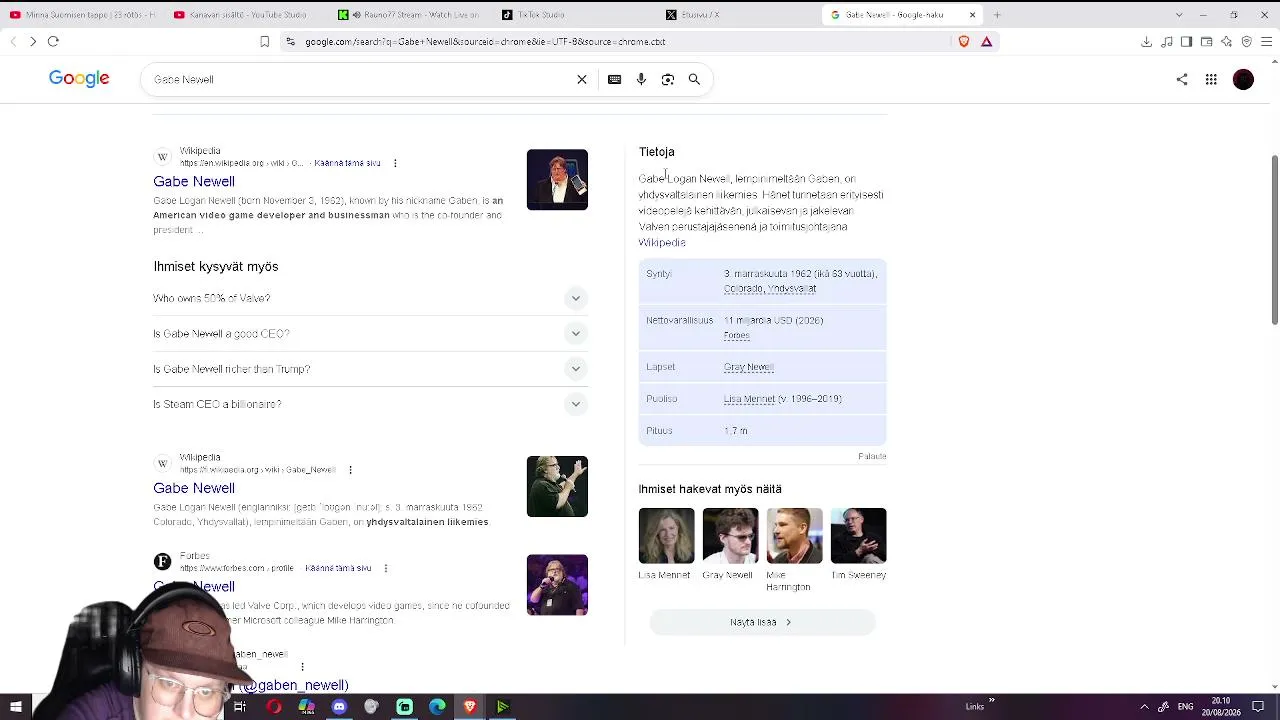Open Discord from the taskbar

(x=339, y=707)
